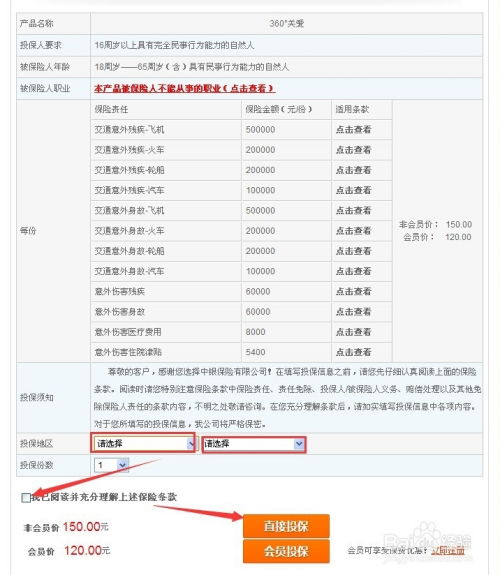The image size is (500, 575).
Task: Open the second 投保地区 city dropdown
Action: click(x=254, y=444)
